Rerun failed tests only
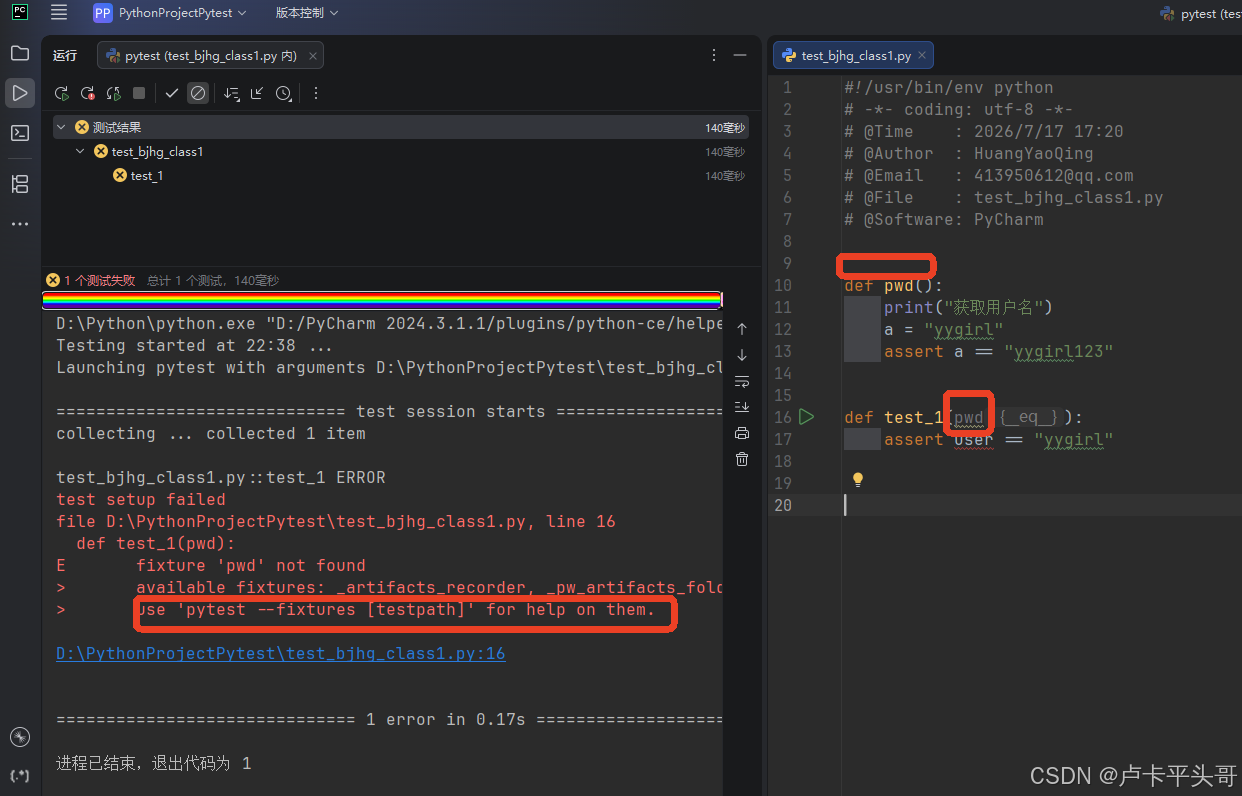1242x796 pixels. (x=88, y=93)
